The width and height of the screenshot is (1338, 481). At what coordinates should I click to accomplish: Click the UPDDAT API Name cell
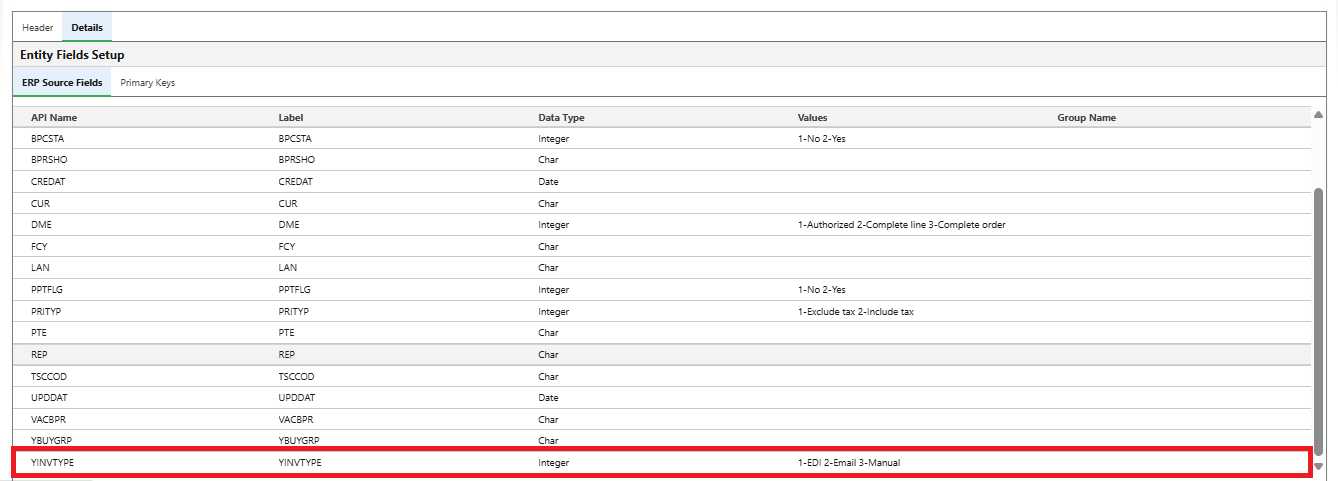point(49,398)
